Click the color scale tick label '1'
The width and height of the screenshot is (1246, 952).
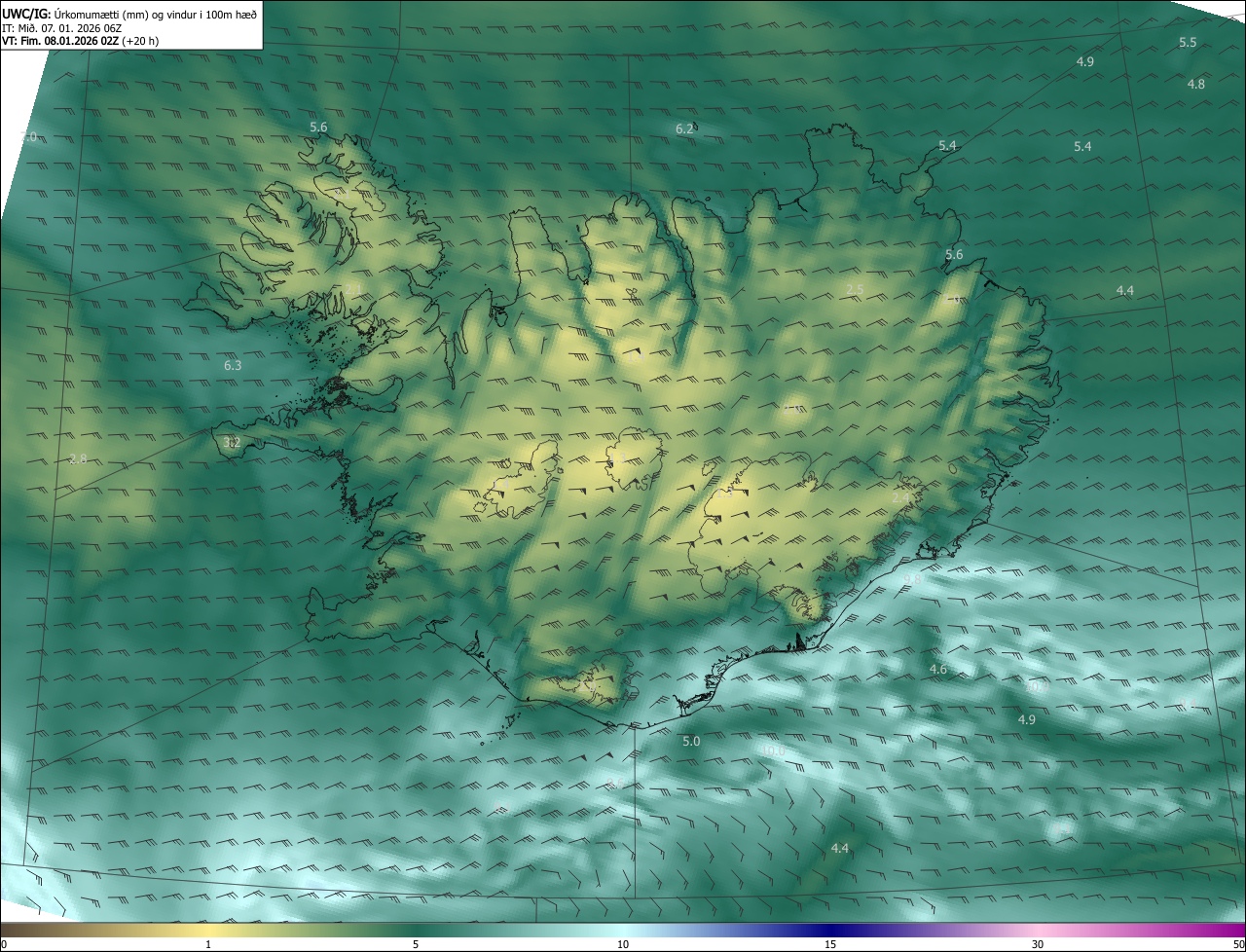(x=208, y=944)
